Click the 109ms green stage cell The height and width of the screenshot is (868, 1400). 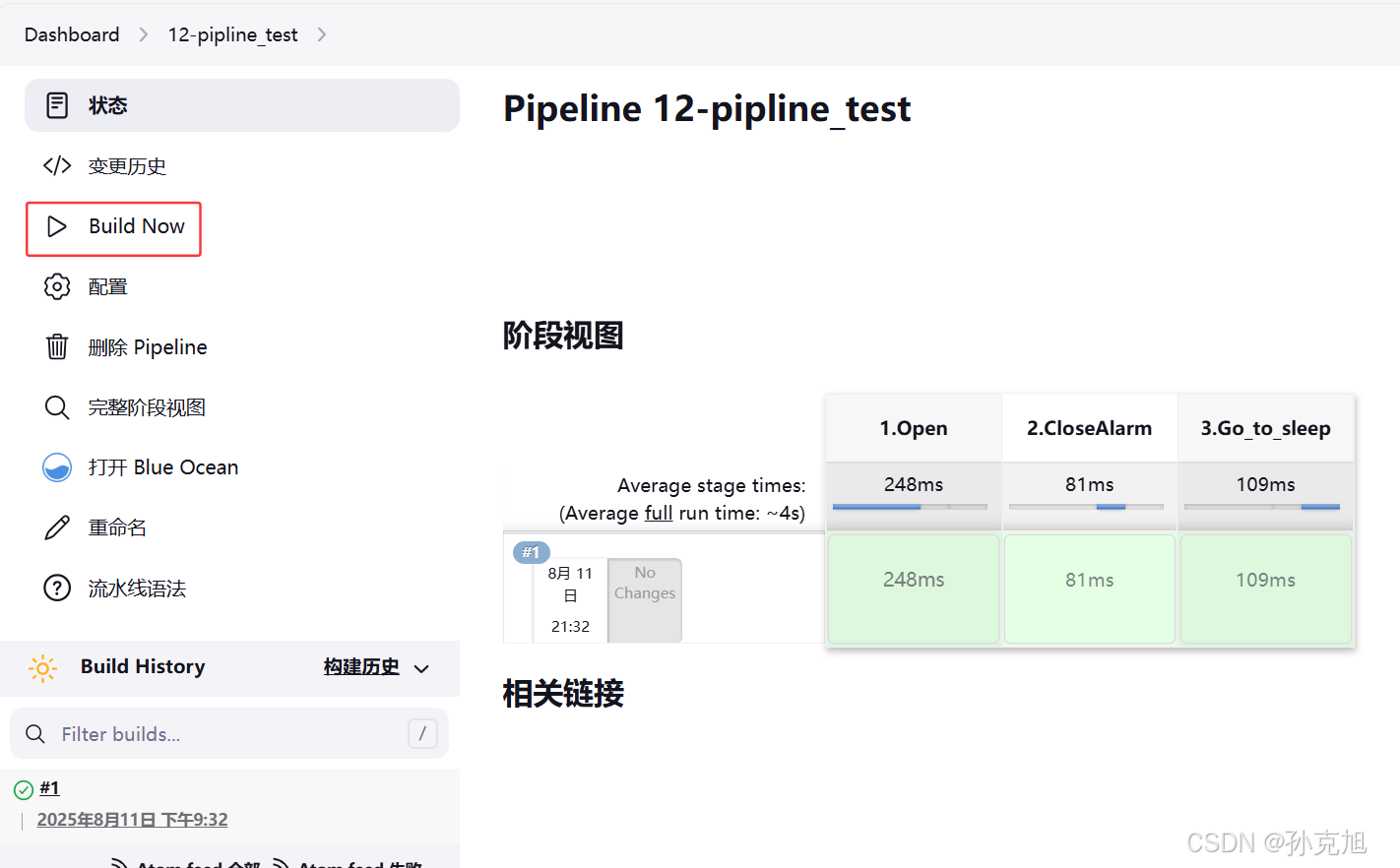pyautogui.click(x=1266, y=589)
